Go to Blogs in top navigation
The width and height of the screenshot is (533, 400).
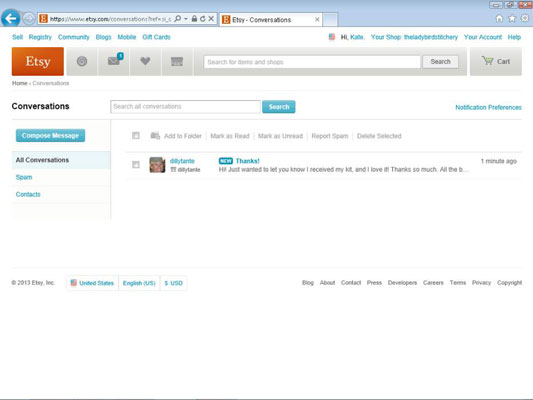[x=103, y=37]
